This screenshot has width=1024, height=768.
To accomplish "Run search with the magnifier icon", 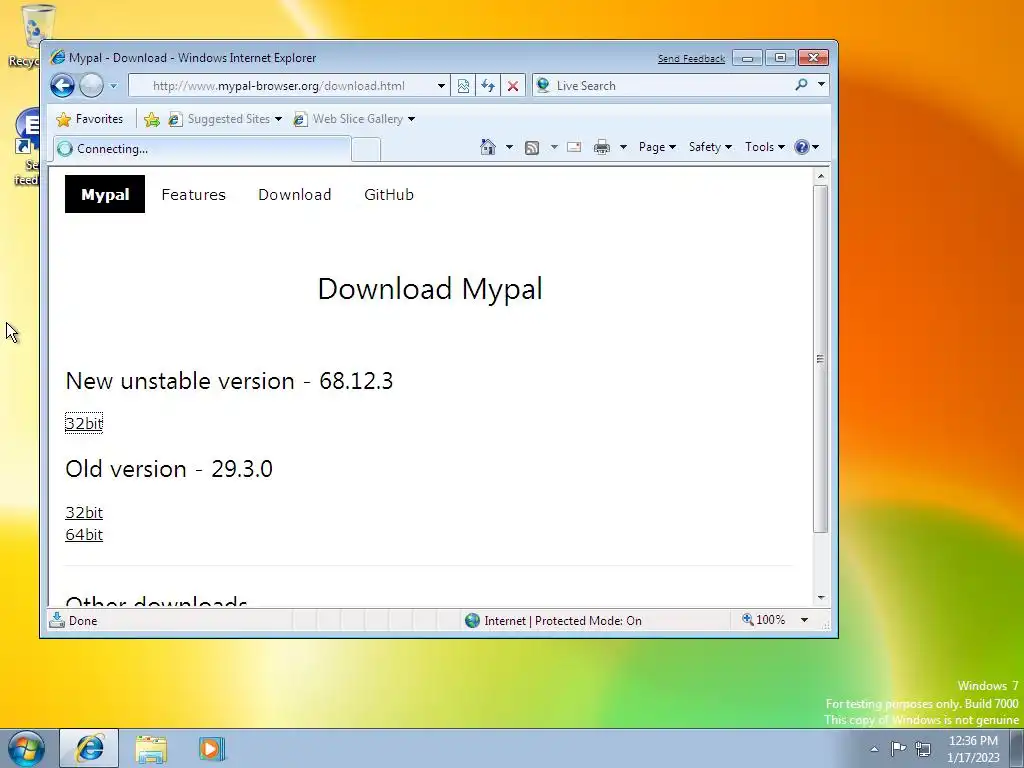I will tap(801, 85).
